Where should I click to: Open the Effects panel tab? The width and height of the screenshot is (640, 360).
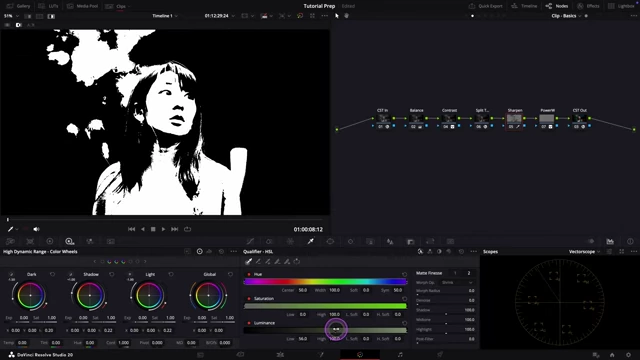pyautogui.click(x=588, y=6)
